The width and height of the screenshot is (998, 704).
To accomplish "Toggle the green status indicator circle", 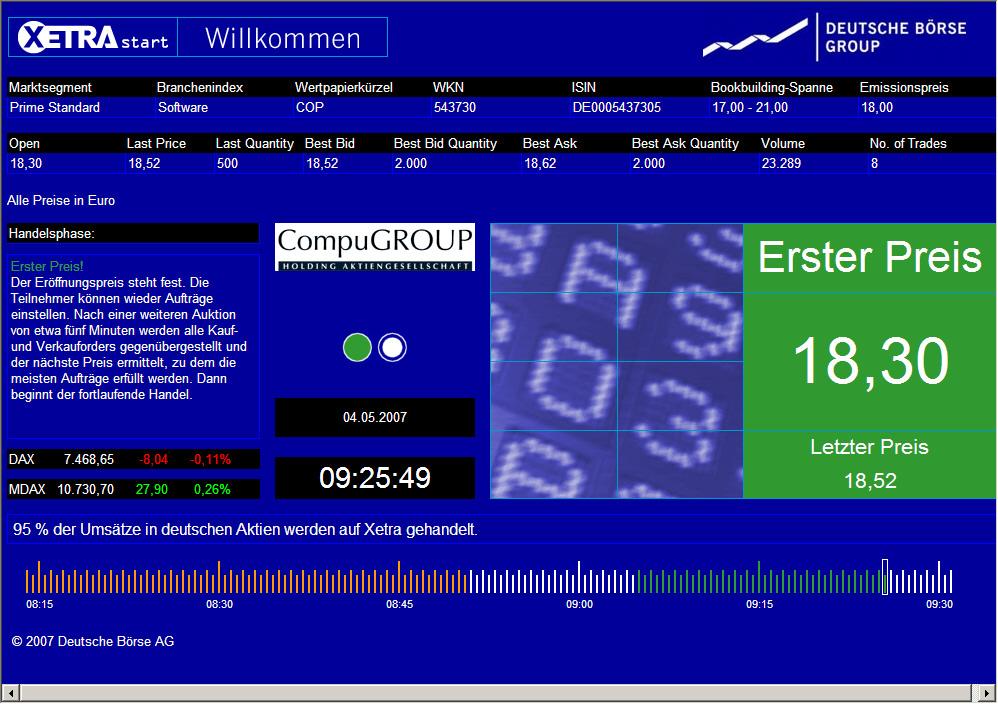I will pos(357,347).
